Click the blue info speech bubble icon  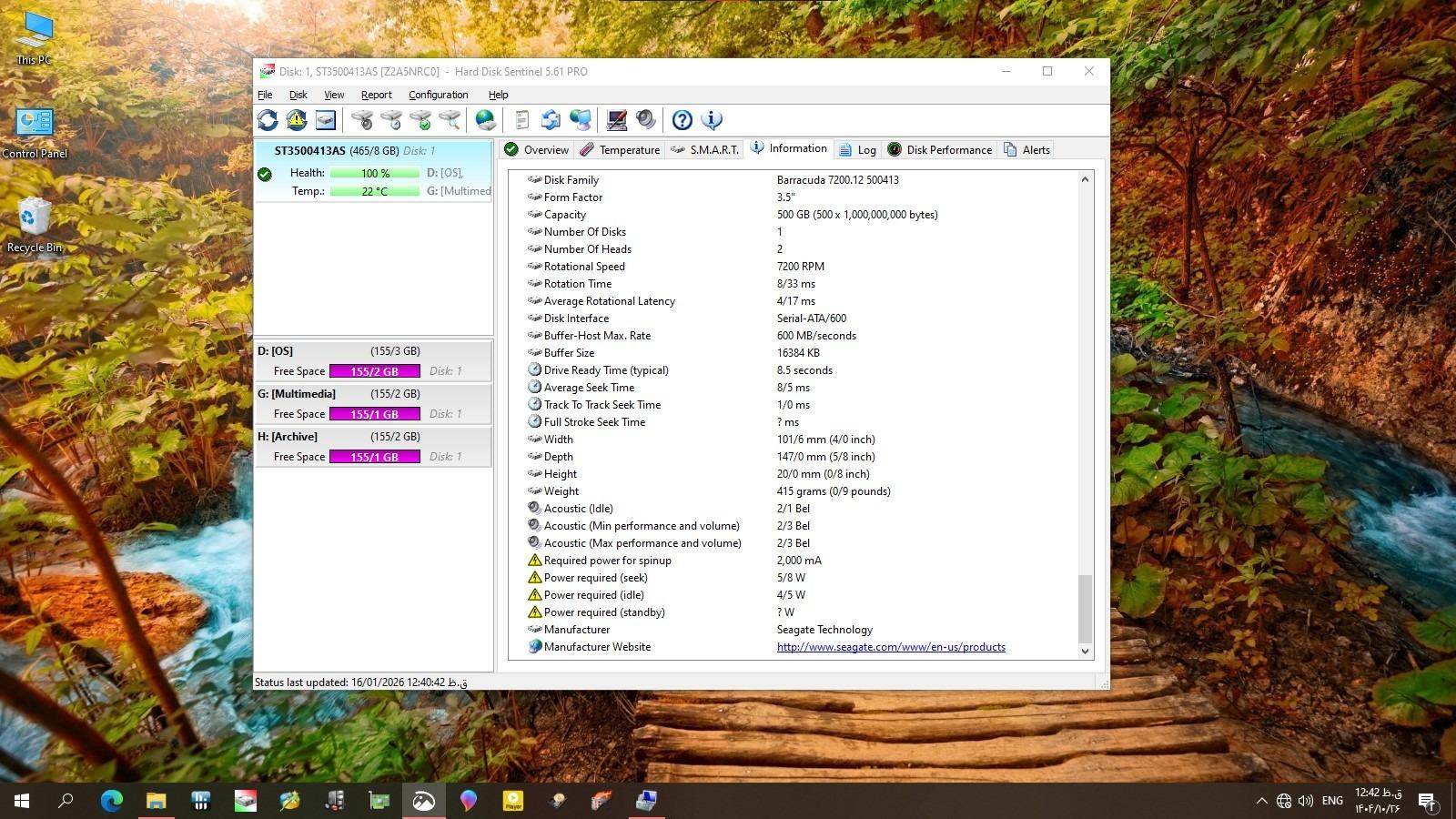click(712, 120)
